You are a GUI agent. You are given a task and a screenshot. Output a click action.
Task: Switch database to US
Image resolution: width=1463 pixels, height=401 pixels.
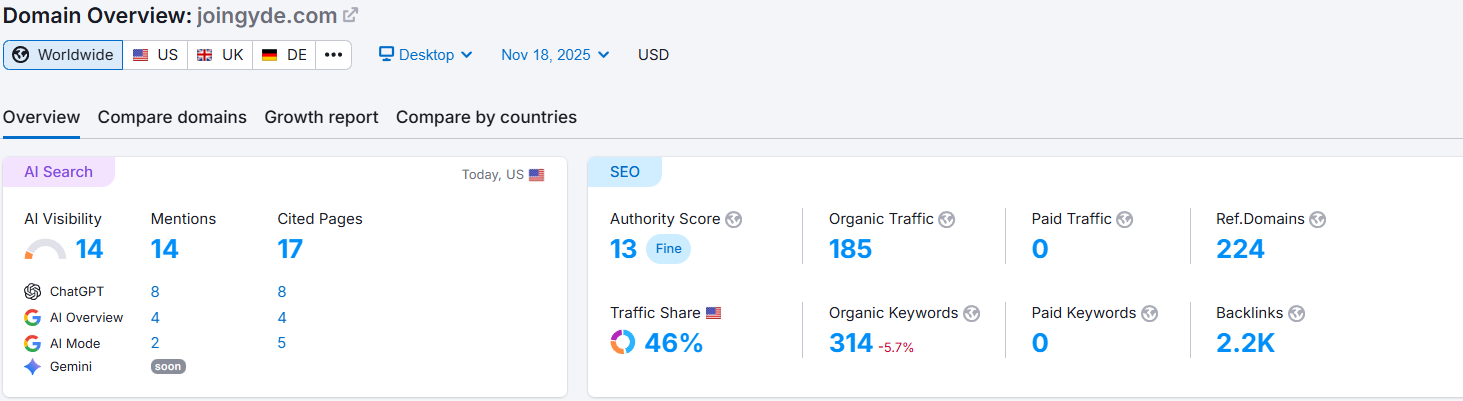click(x=156, y=55)
